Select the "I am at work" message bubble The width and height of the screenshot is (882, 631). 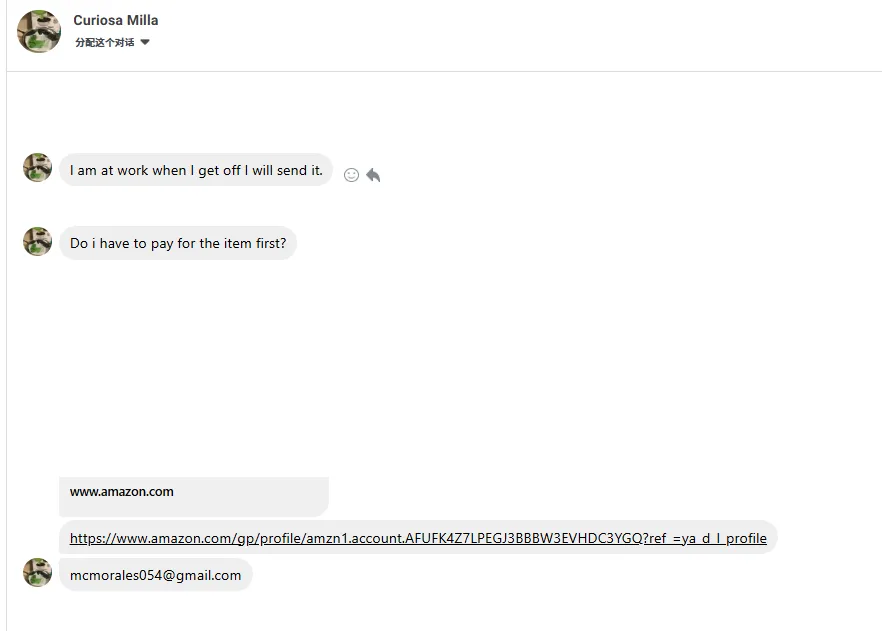coord(196,170)
